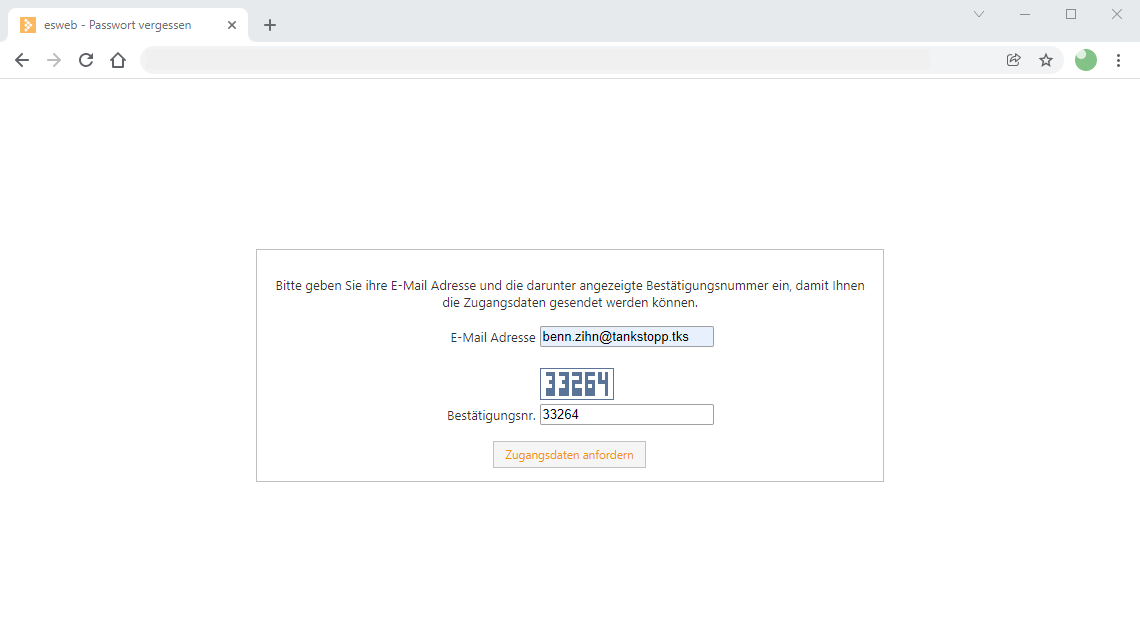Click the esweb tab favicon

(28, 25)
